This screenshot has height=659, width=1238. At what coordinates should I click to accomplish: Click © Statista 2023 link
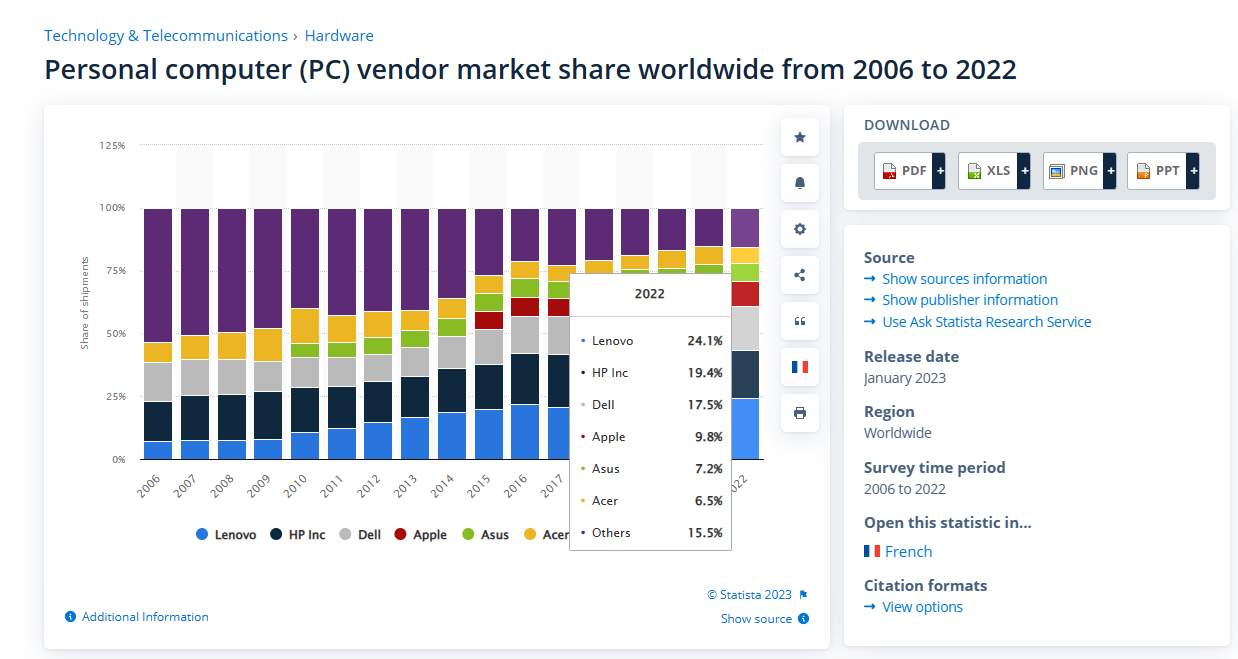749,595
